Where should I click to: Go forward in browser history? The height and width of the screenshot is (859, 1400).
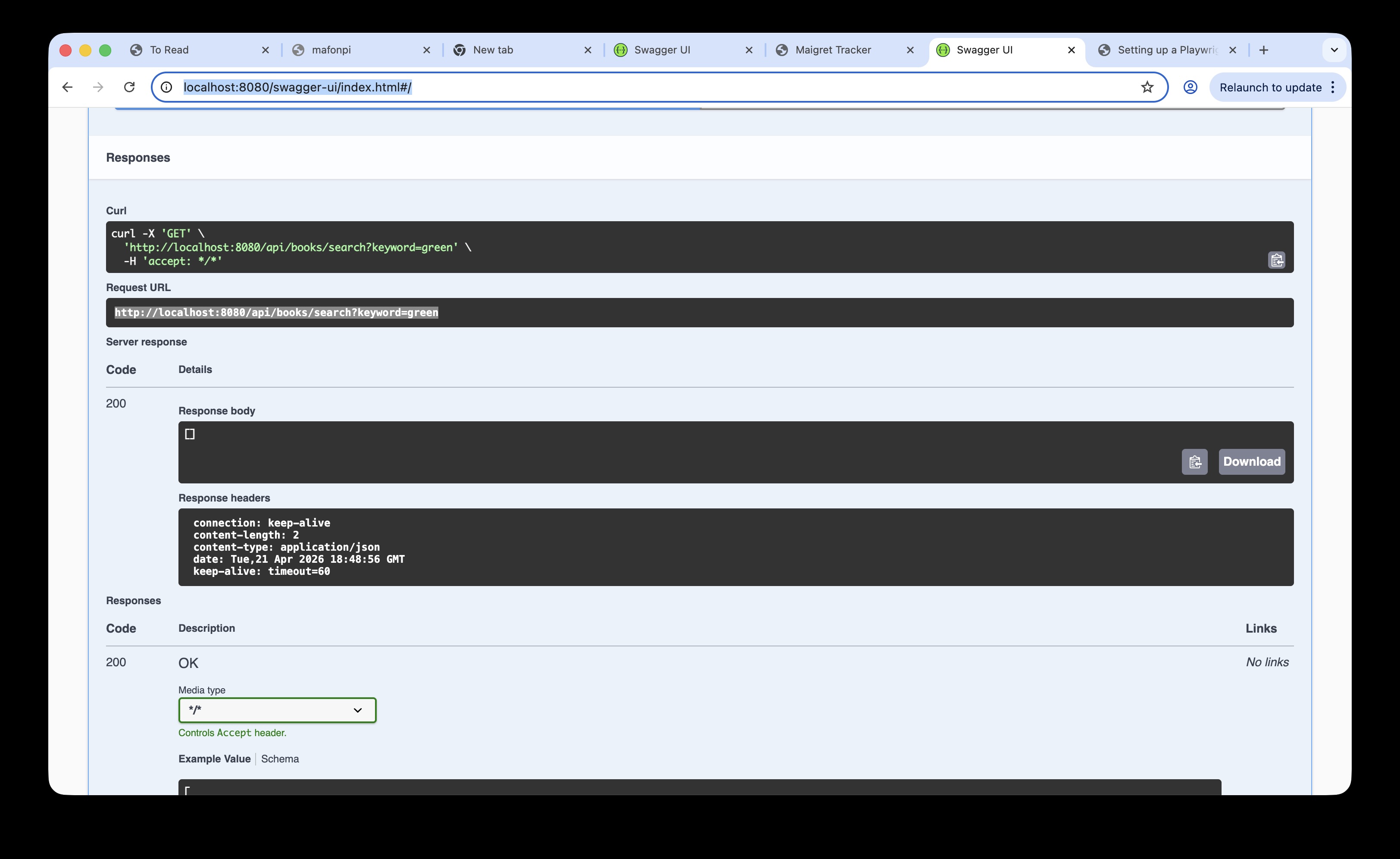click(98, 87)
